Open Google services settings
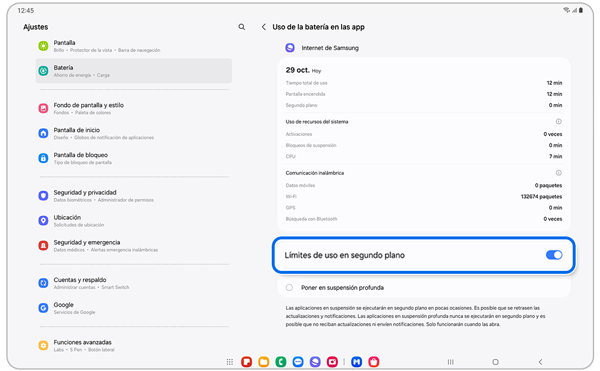 (x=134, y=308)
